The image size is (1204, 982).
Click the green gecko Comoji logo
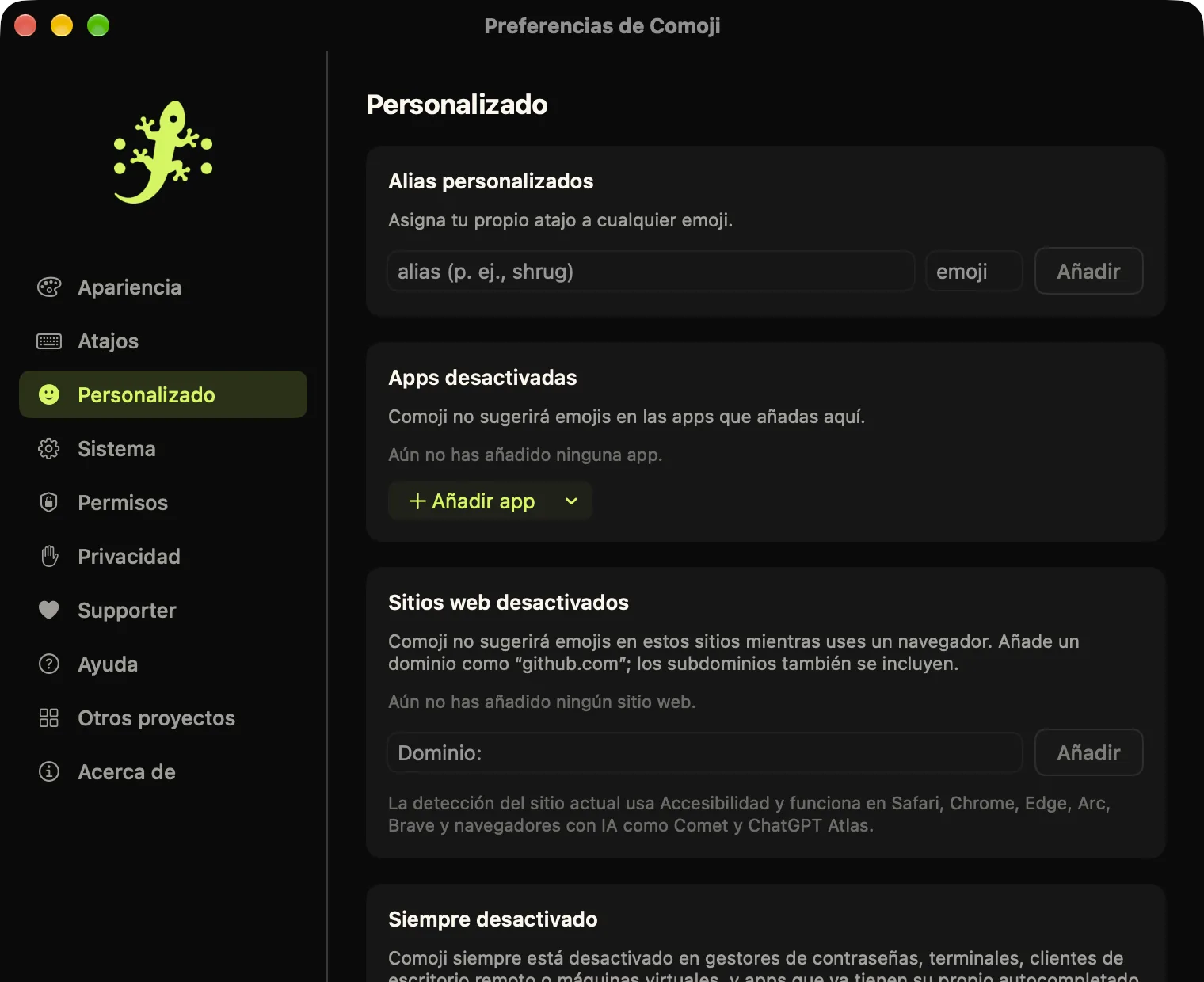pos(163,151)
